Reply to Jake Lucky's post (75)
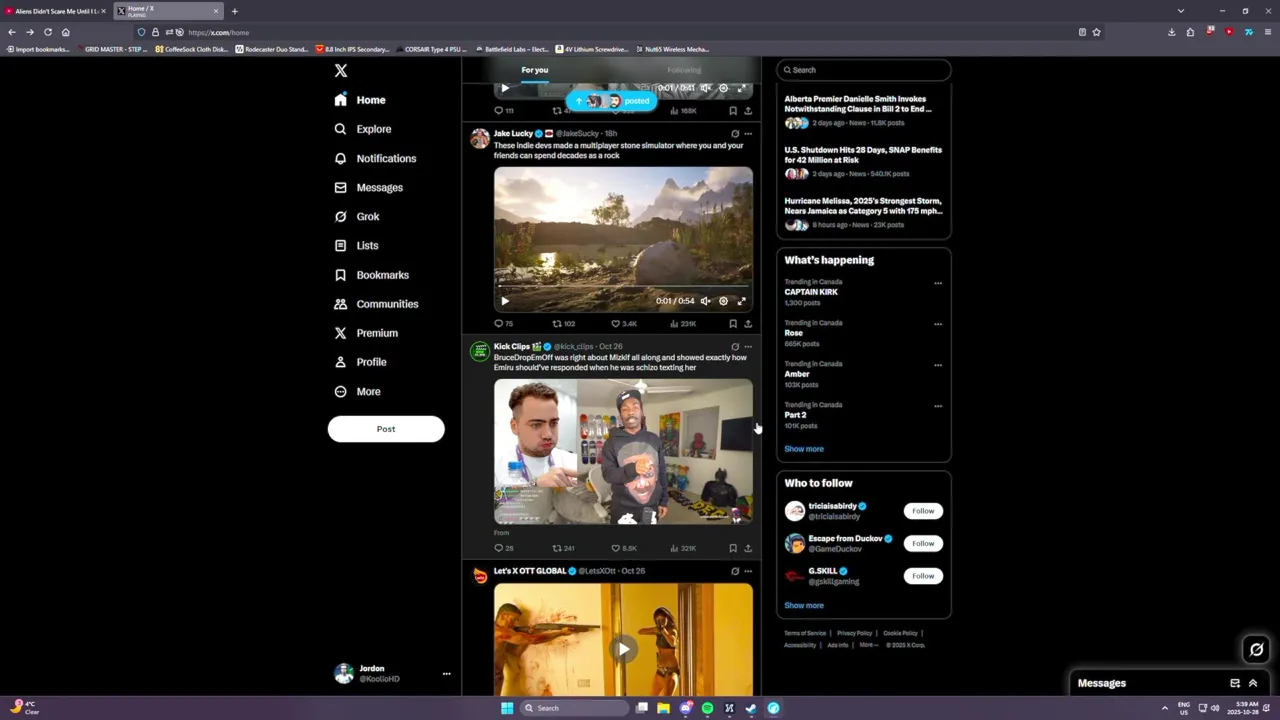The height and width of the screenshot is (720, 1280). point(503,324)
